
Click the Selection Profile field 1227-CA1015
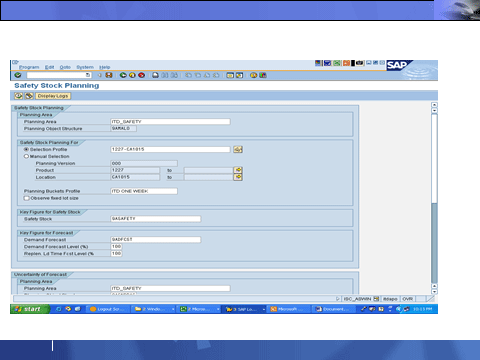[x=170, y=149]
